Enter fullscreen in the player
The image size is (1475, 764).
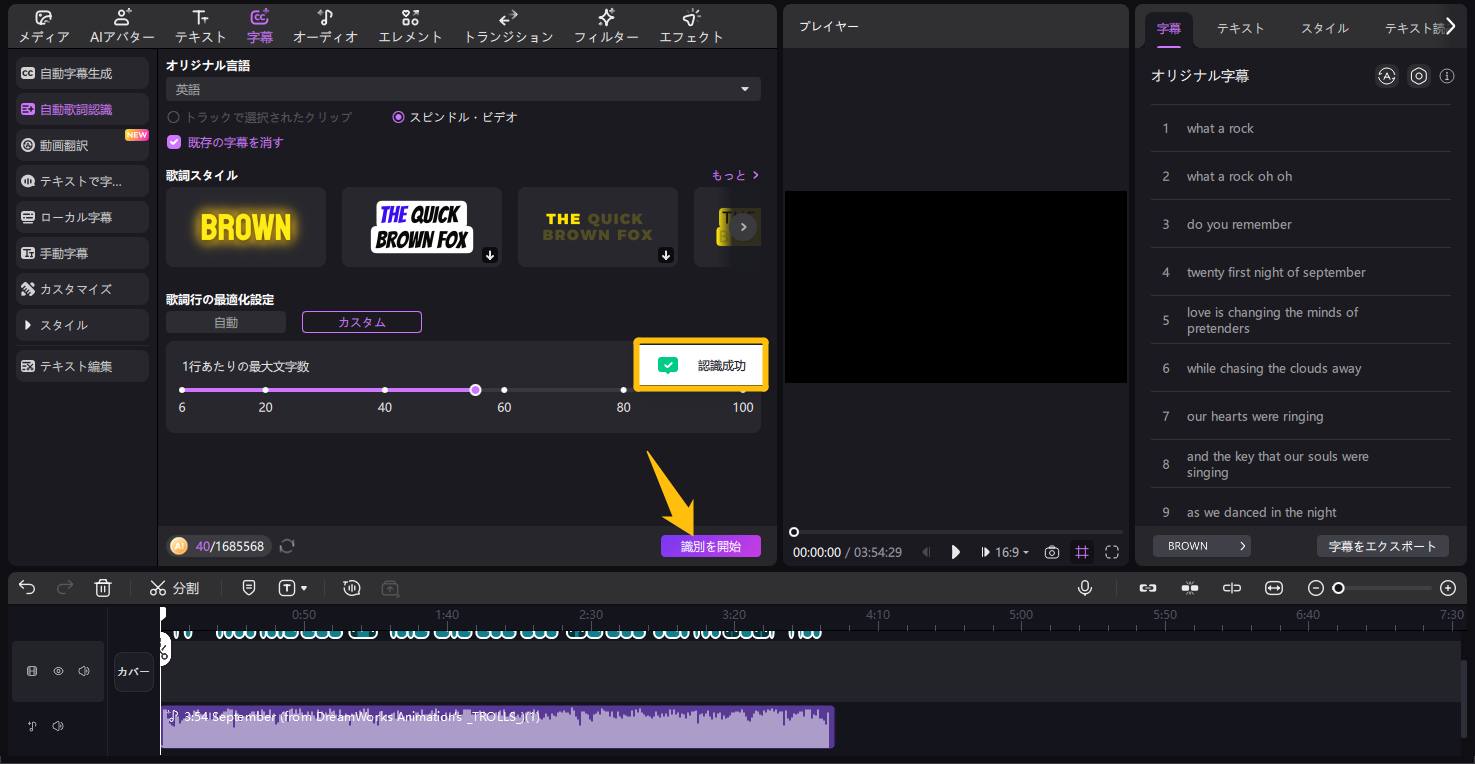pyautogui.click(x=1112, y=552)
